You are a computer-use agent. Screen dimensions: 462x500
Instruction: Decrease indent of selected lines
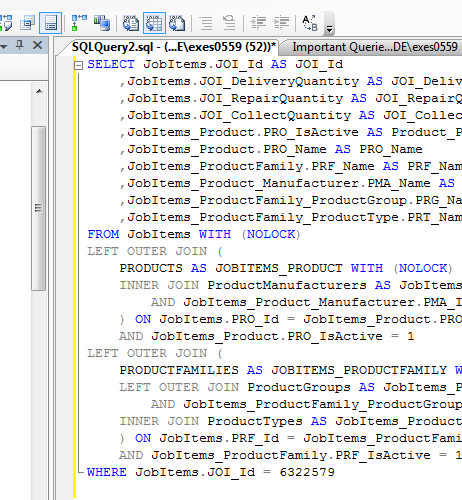pyautogui.click(x=258, y=23)
